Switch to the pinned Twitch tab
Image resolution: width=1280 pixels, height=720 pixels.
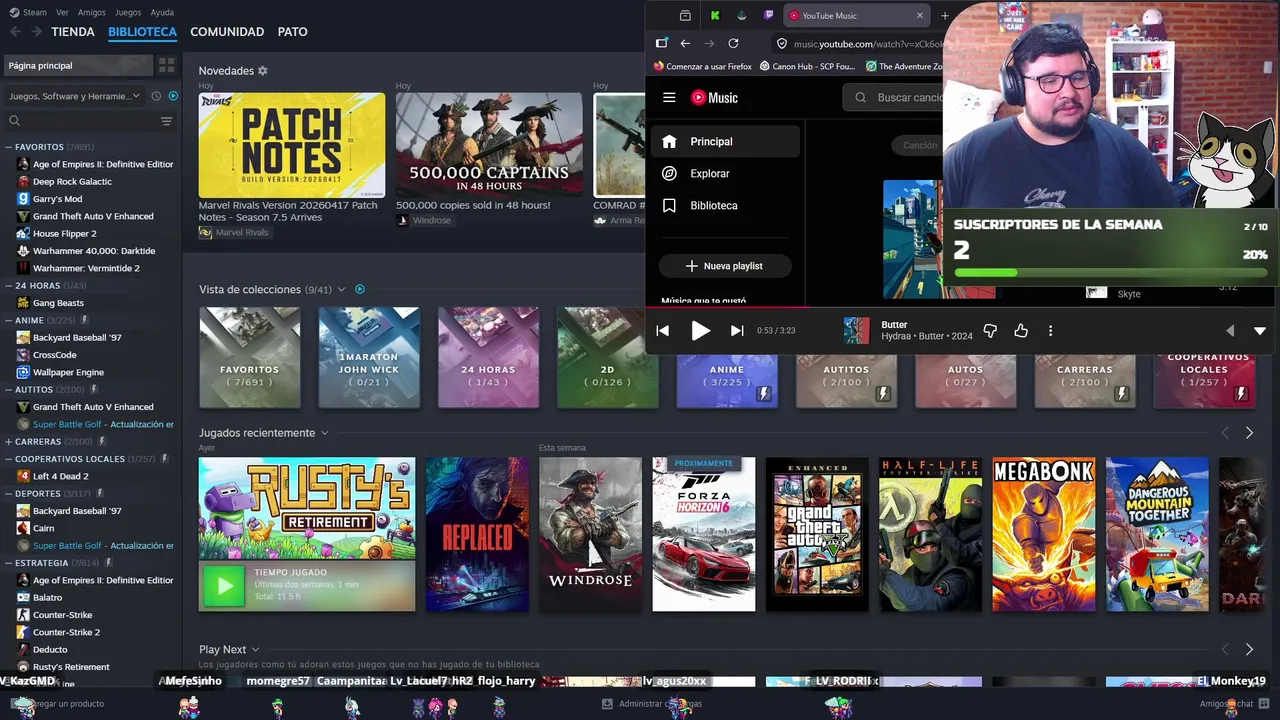point(768,15)
